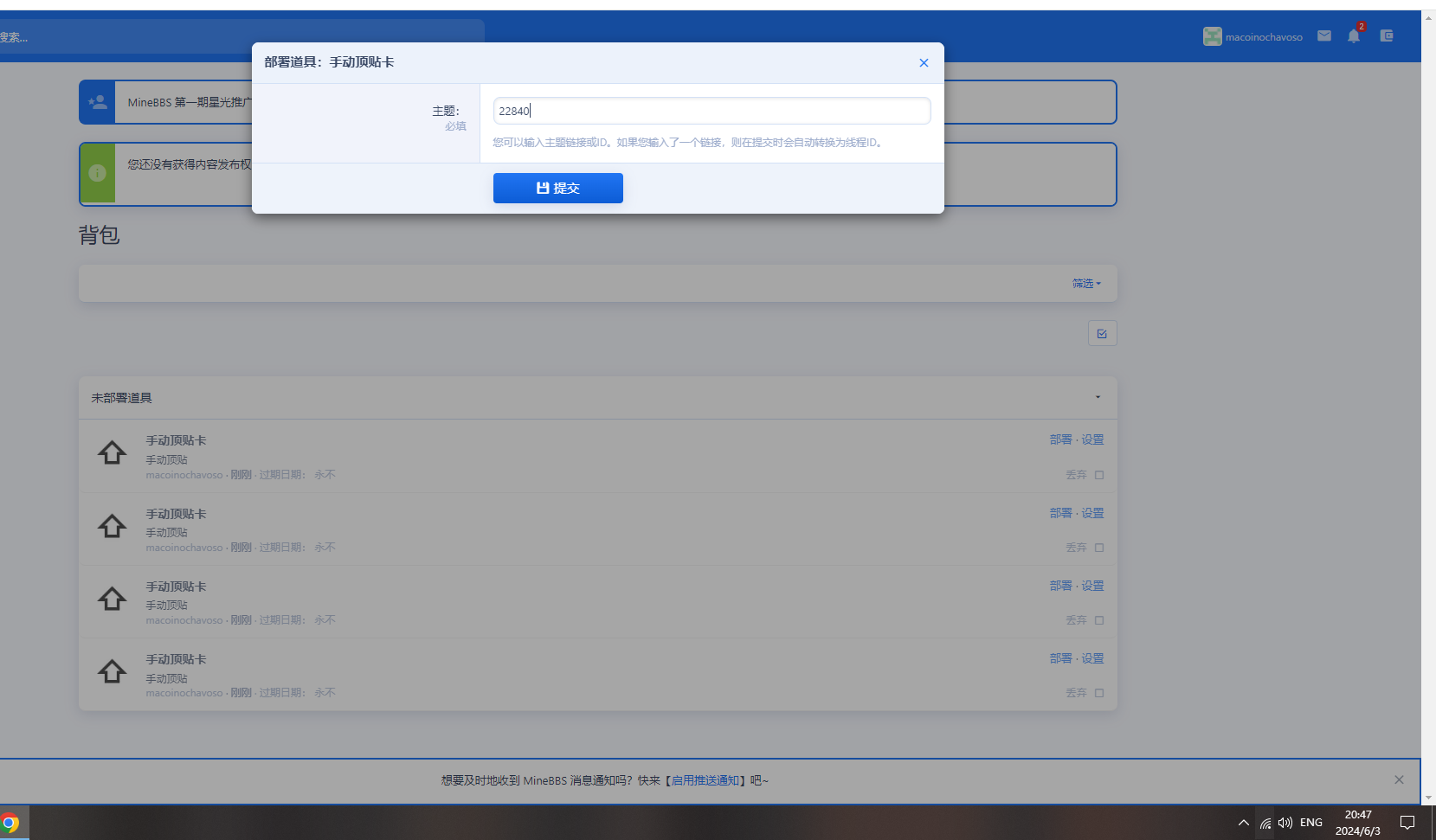The height and width of the screenshot is (840, 1436).
Task: Open notifications bell icon
Action: pyautogui.click(x=1353, y=36)
